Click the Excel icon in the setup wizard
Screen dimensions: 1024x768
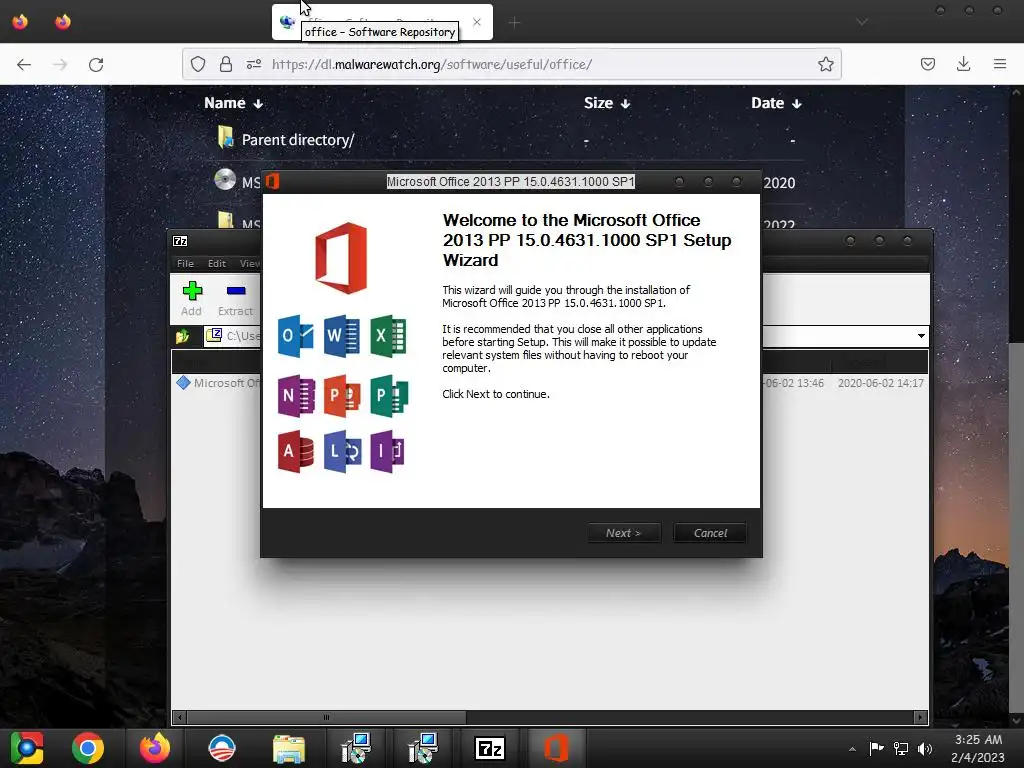388,336
